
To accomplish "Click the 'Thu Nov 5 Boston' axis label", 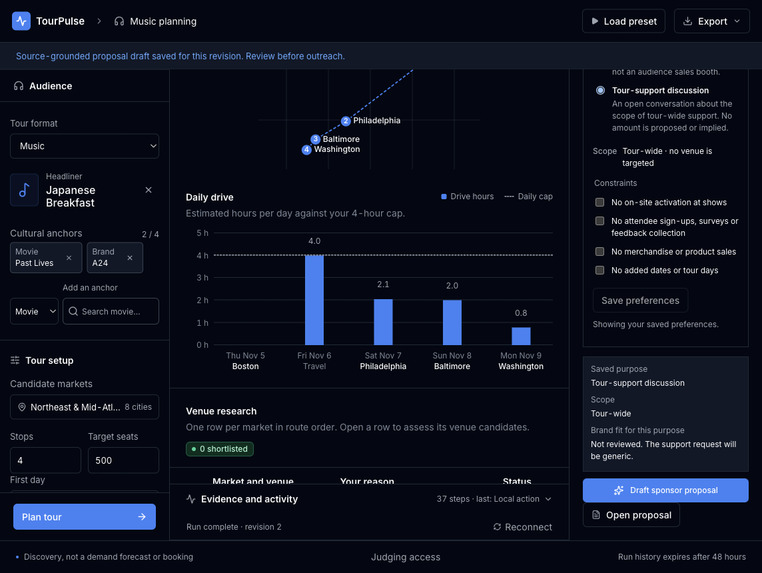I will pos(245,361).
